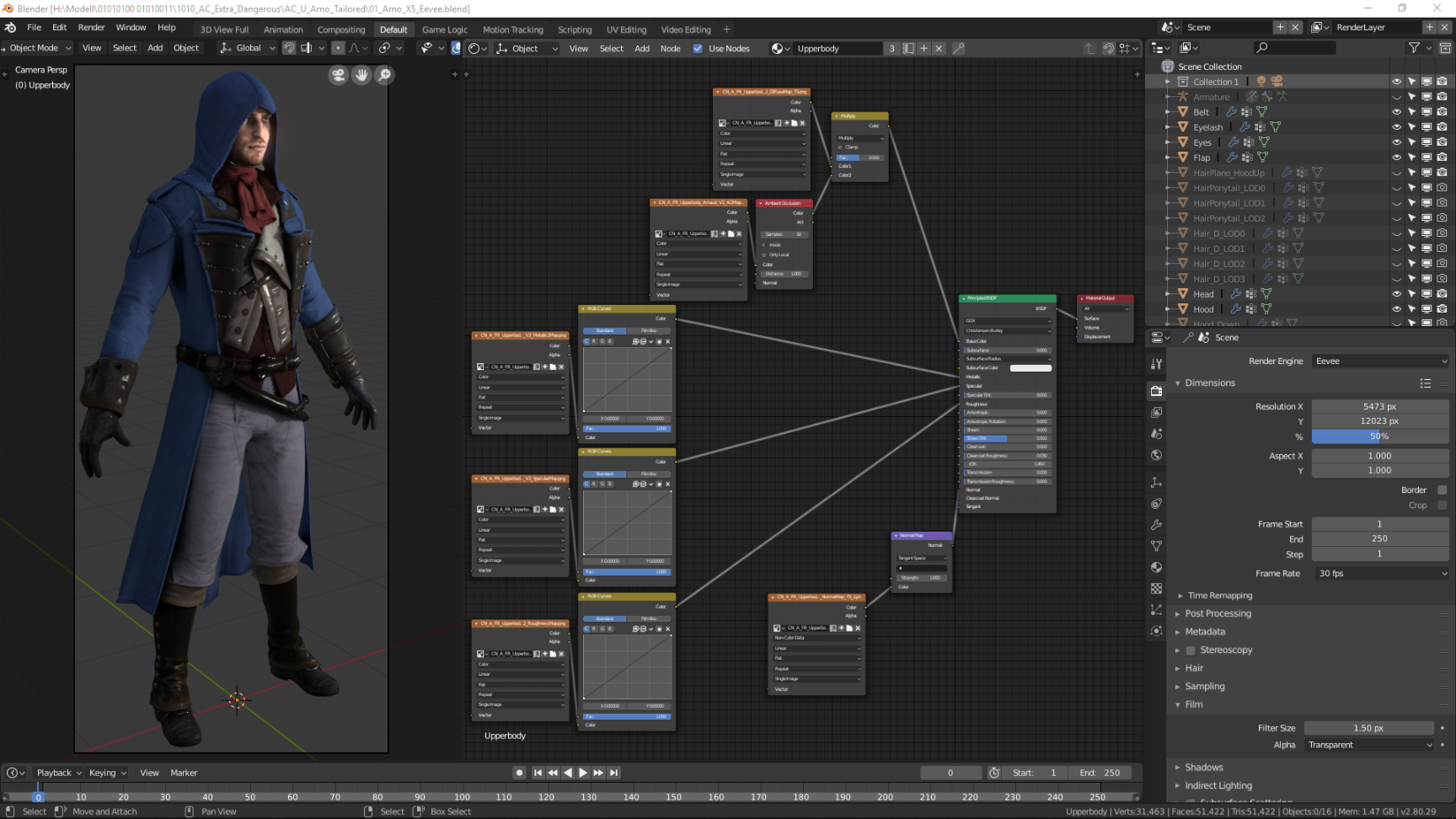Open the Scene properties tab icon
The image size is (1456, 819).
1156,433
